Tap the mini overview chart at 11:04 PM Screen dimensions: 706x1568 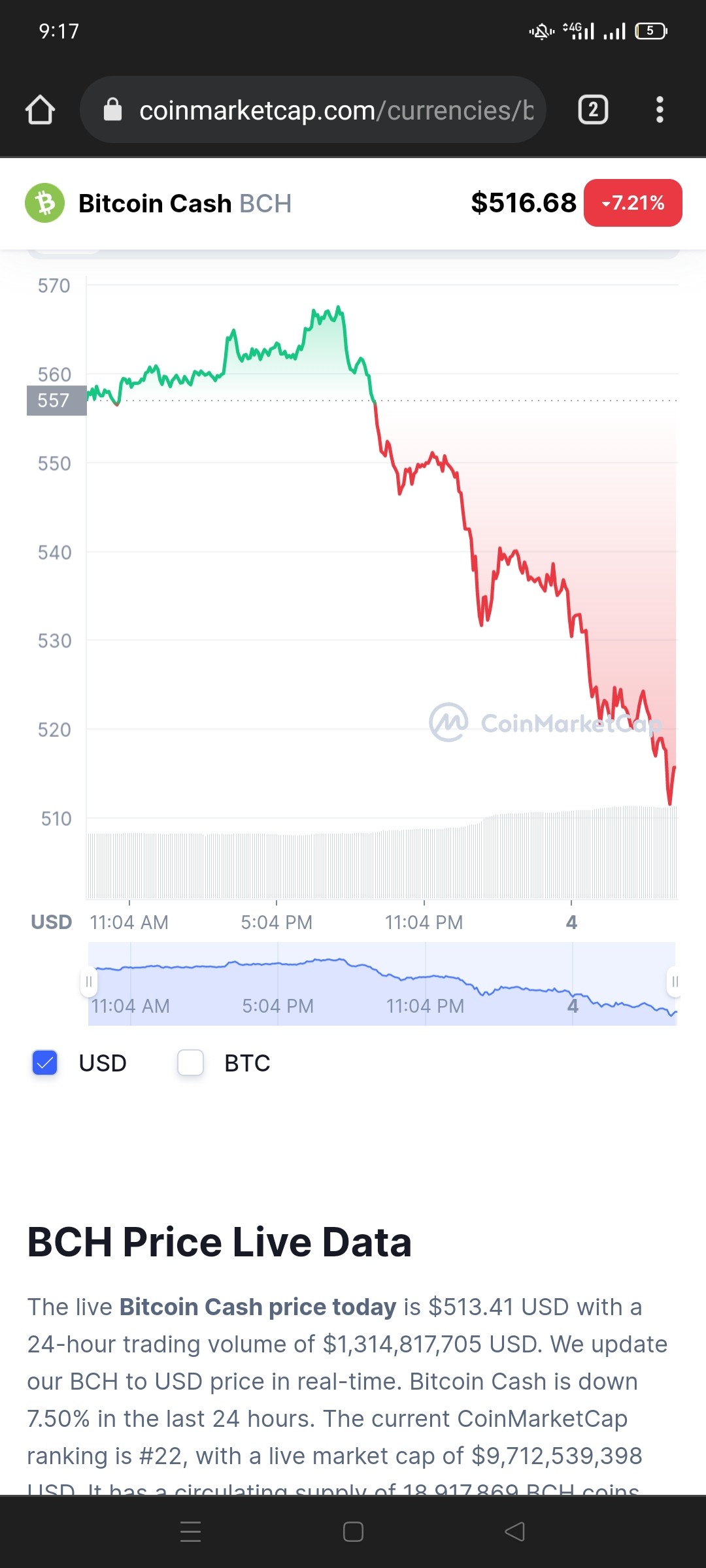click(425, 983)
